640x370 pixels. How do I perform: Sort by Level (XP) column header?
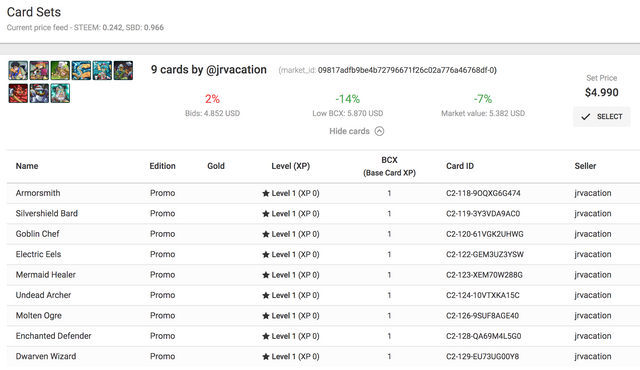point(291,166)
